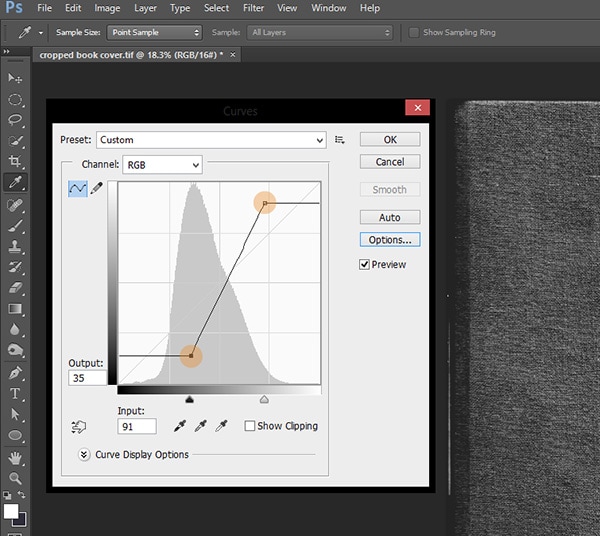The width and height of the screenshot is (600, 536).
Task: Open tool preset picker arrow
Action: [x=41, y=33]
